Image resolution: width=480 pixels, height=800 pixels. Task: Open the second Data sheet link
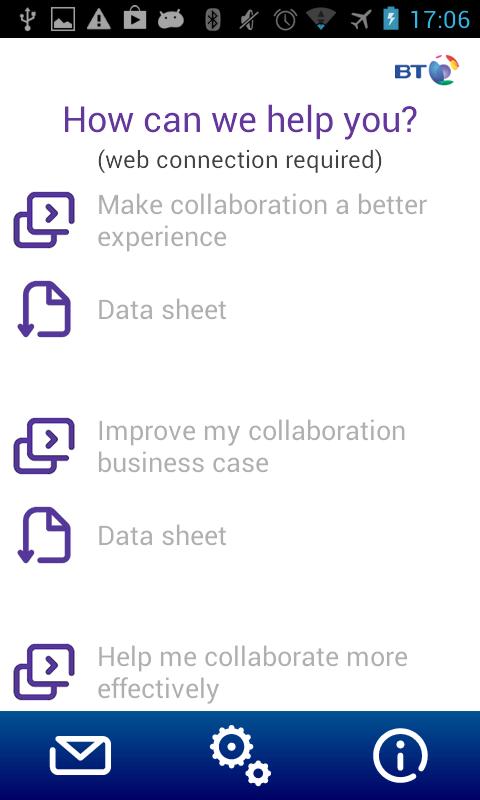[162, 536]
